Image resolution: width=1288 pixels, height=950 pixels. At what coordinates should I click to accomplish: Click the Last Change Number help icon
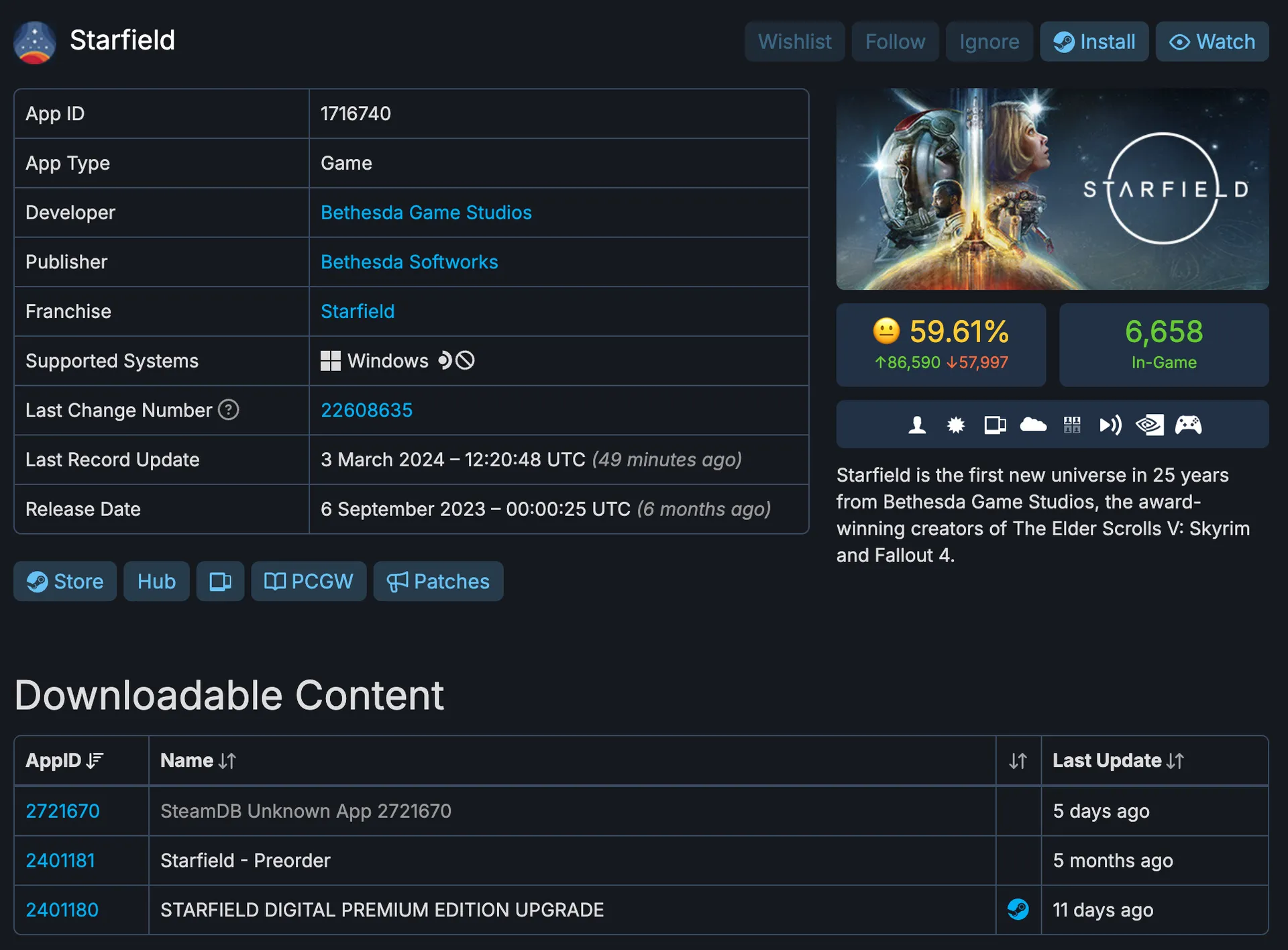click(x=229, y=409)
